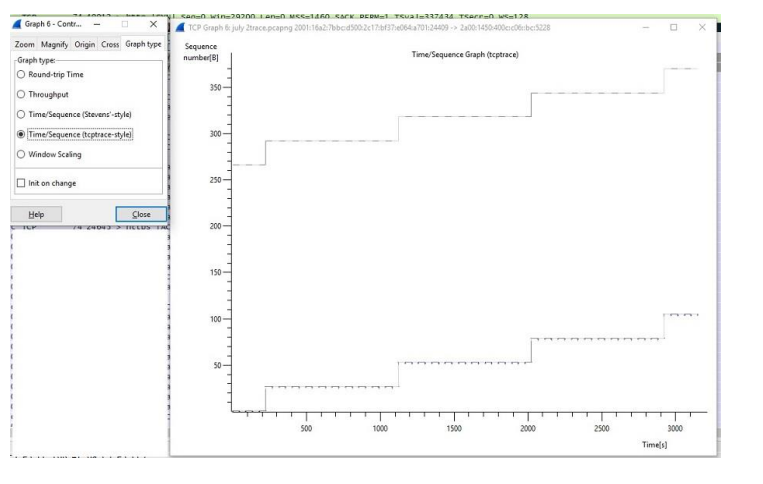Select the Window Scaling graph type
The width and height of the screenshot is (763, 484).
tap(21, 155)
